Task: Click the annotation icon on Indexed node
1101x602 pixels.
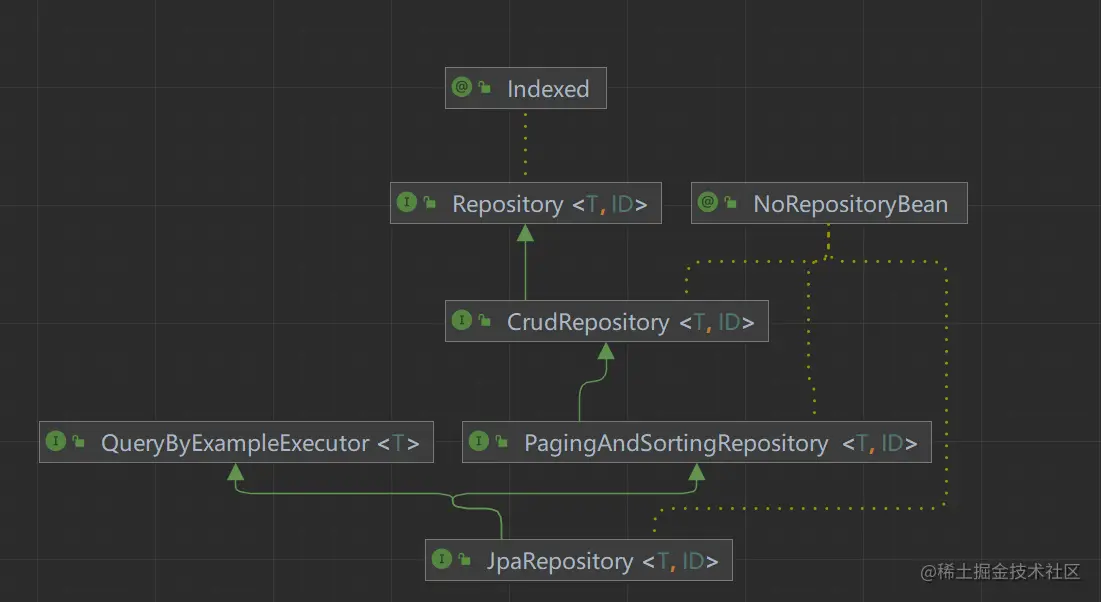Action: click(x=461, y=87)
